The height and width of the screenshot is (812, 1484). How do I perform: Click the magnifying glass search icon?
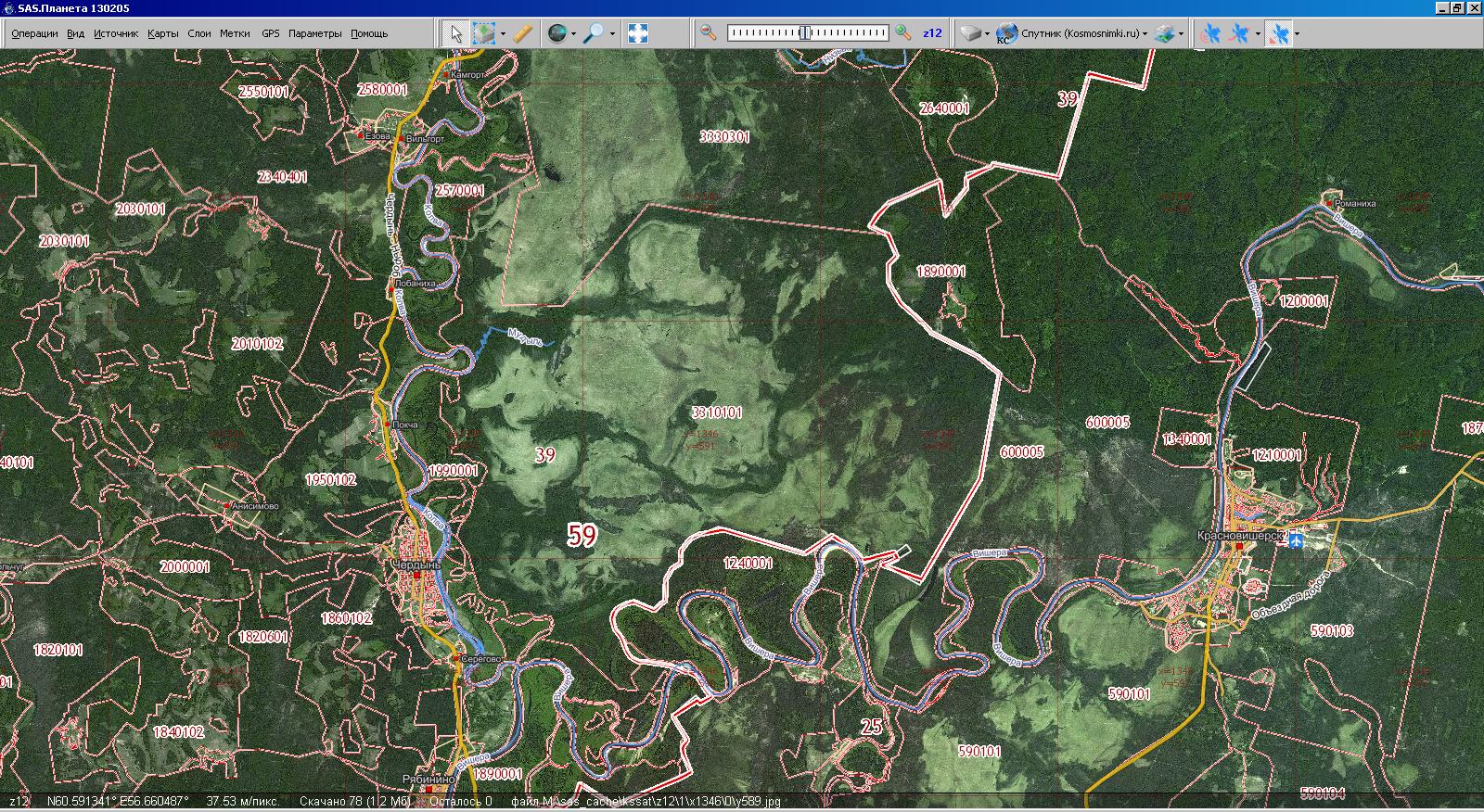coord(595,33)
